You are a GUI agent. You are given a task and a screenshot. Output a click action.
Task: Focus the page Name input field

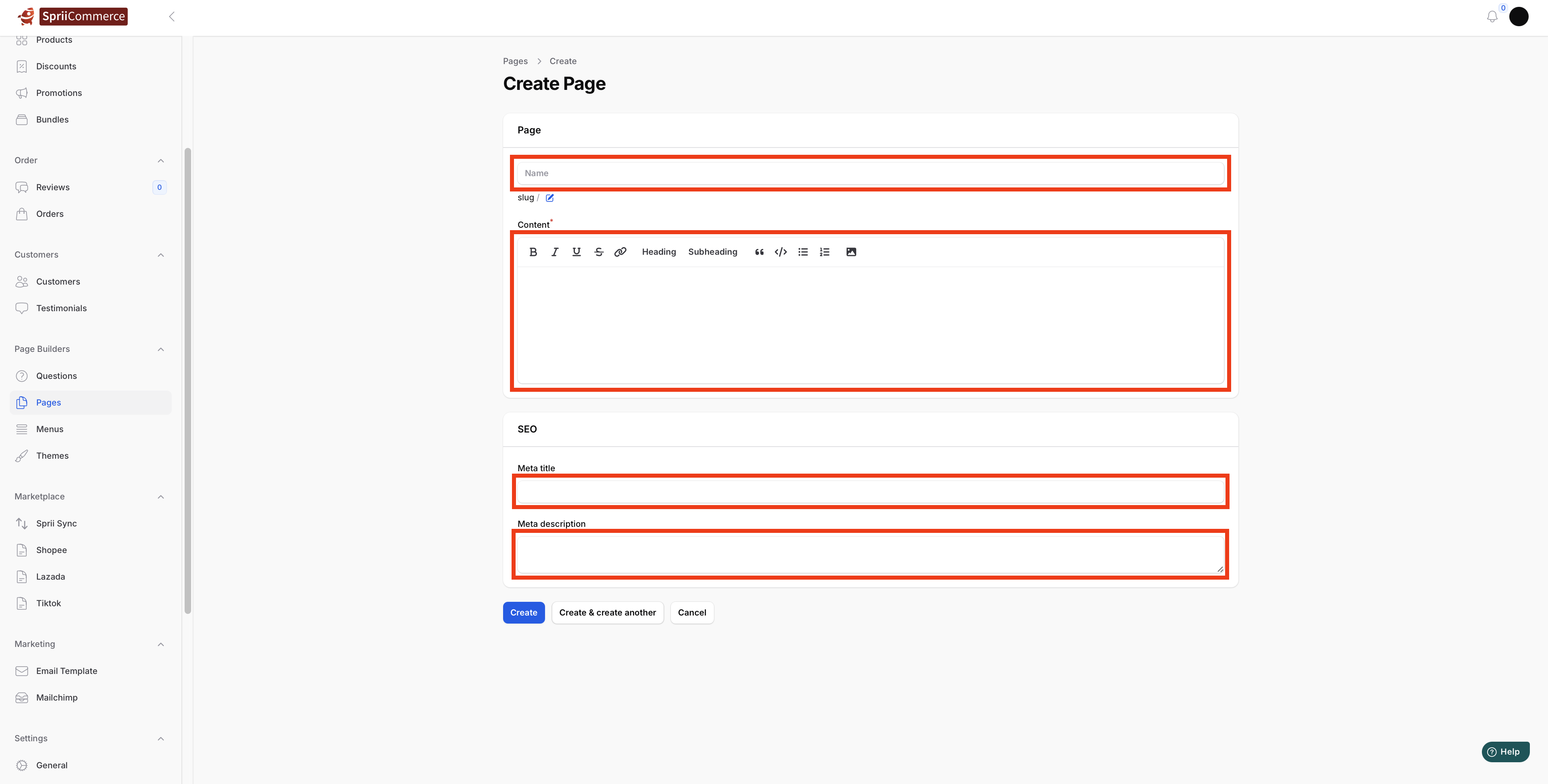point(870,173)
